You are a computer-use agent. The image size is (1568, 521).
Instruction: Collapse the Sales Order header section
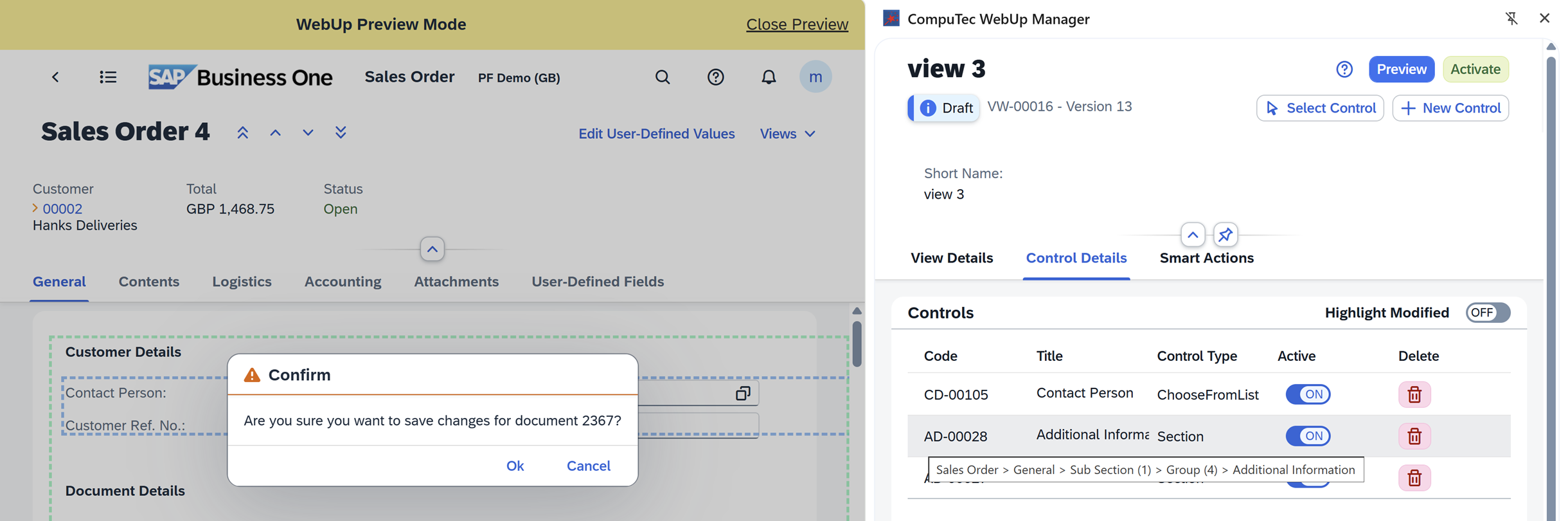432,249
